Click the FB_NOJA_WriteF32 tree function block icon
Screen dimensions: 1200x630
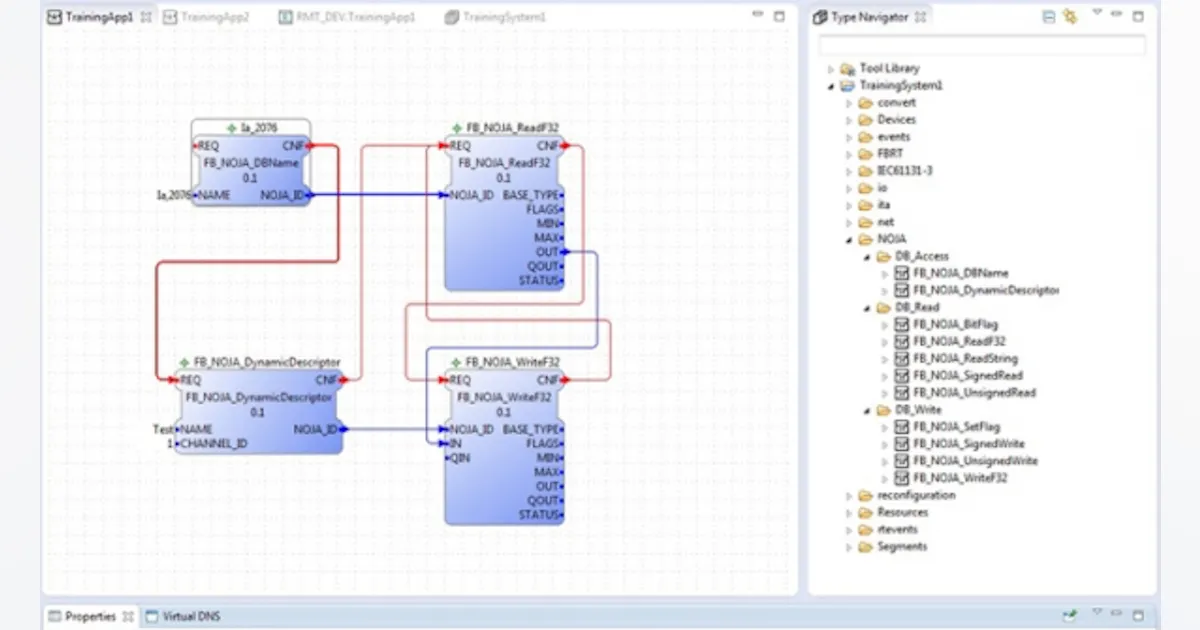click(902, 478)
